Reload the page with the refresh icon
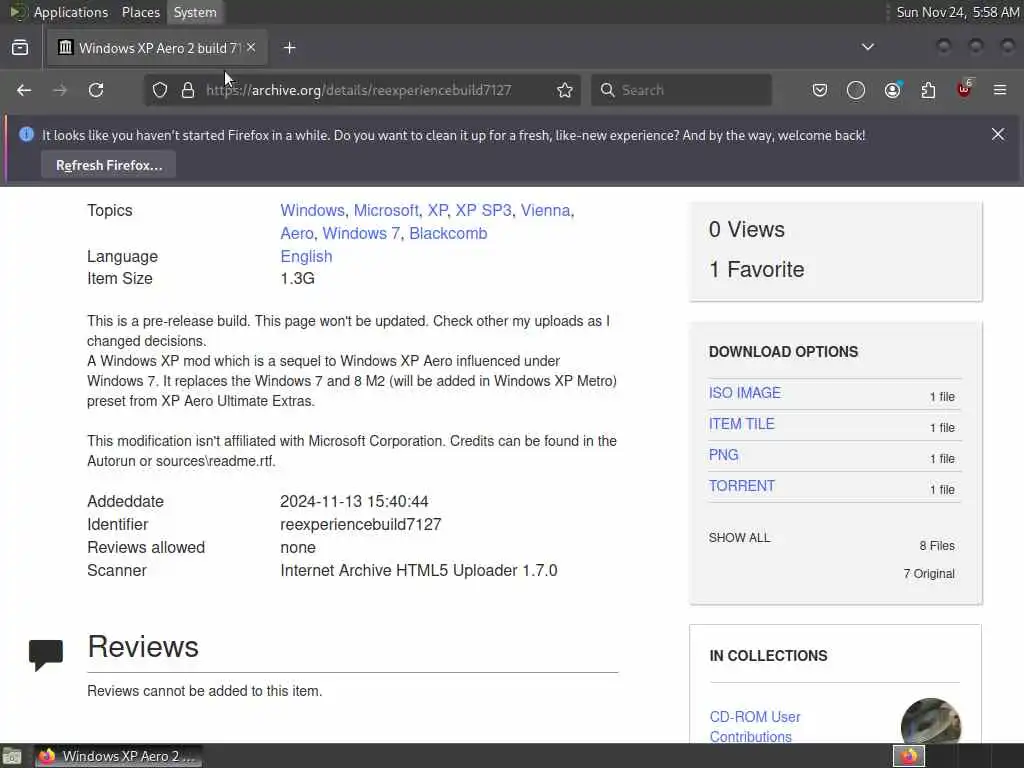 coord(96,90)
